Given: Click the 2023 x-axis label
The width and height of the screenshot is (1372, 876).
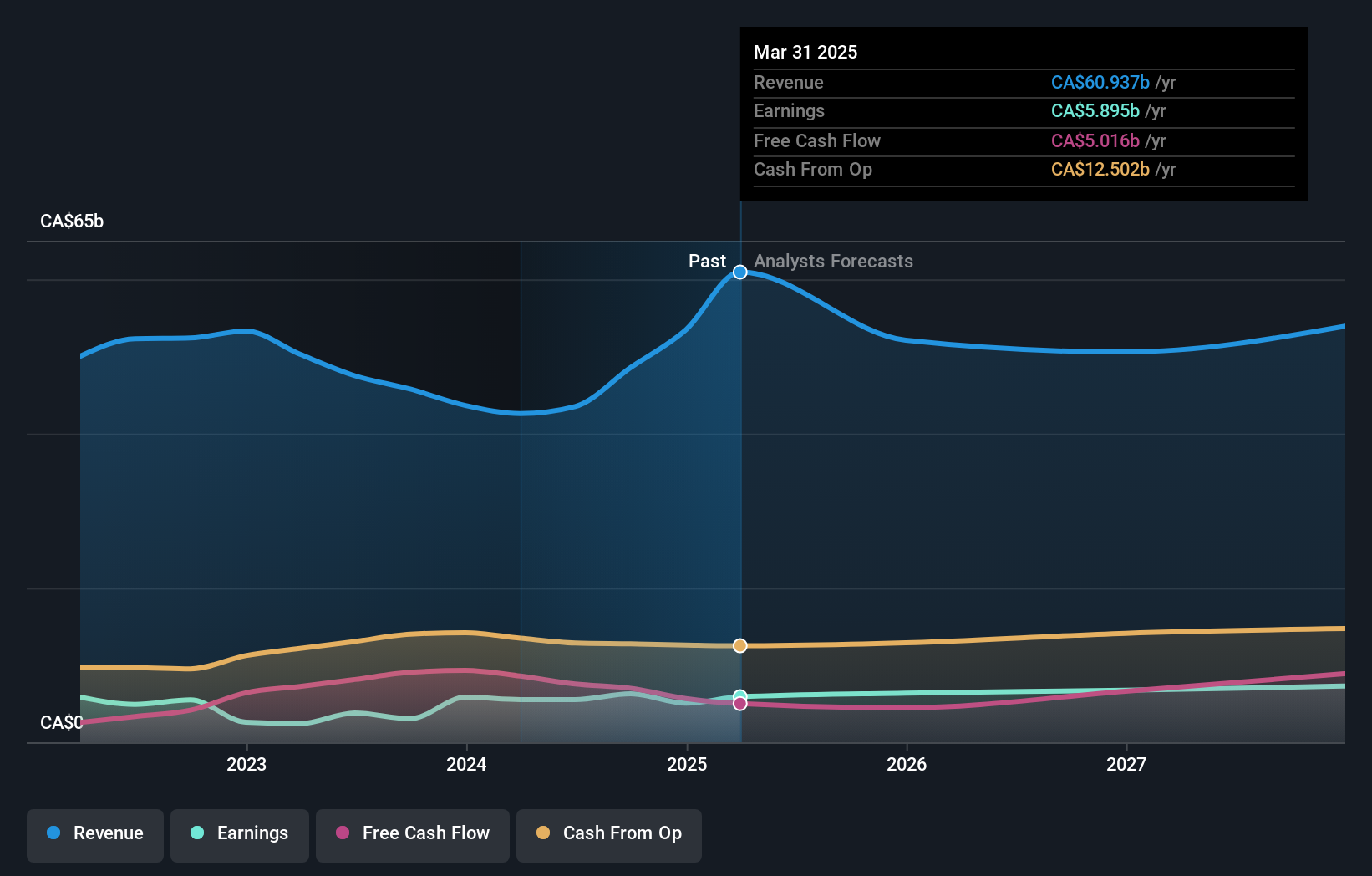Looking at the screenshot, I should (246, 764).
